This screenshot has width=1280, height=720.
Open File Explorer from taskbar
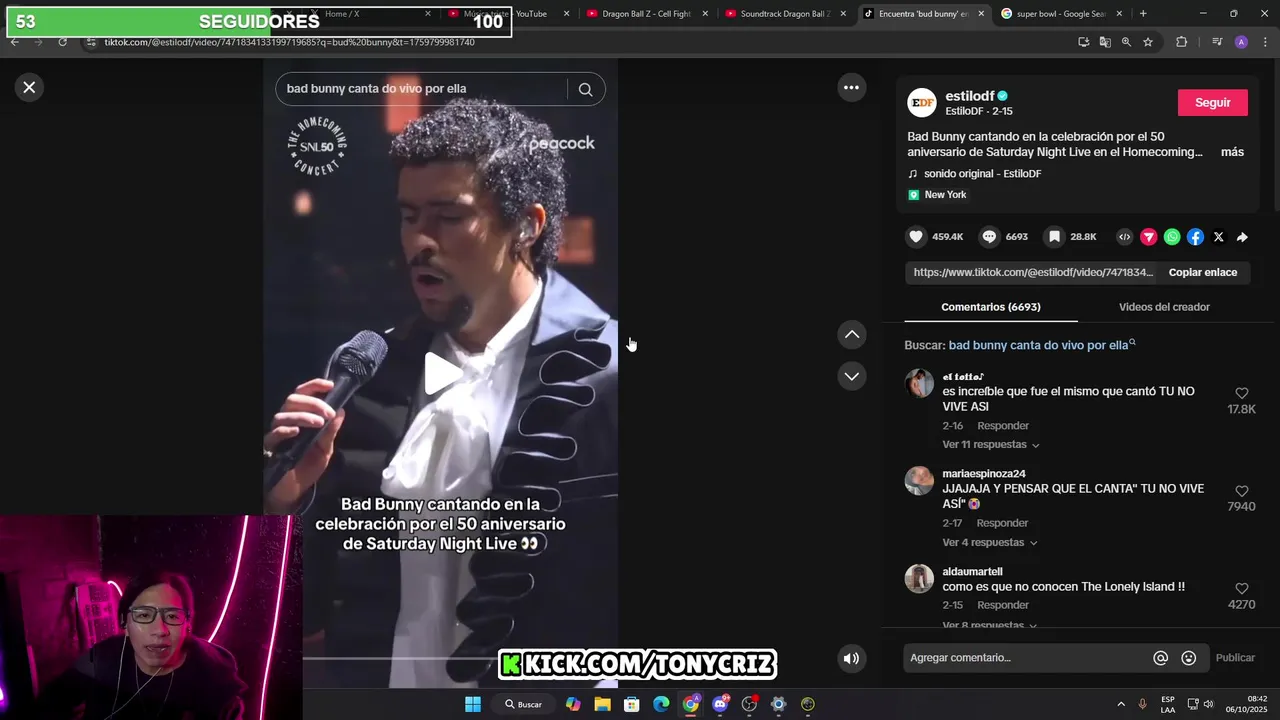pos(602,704)
